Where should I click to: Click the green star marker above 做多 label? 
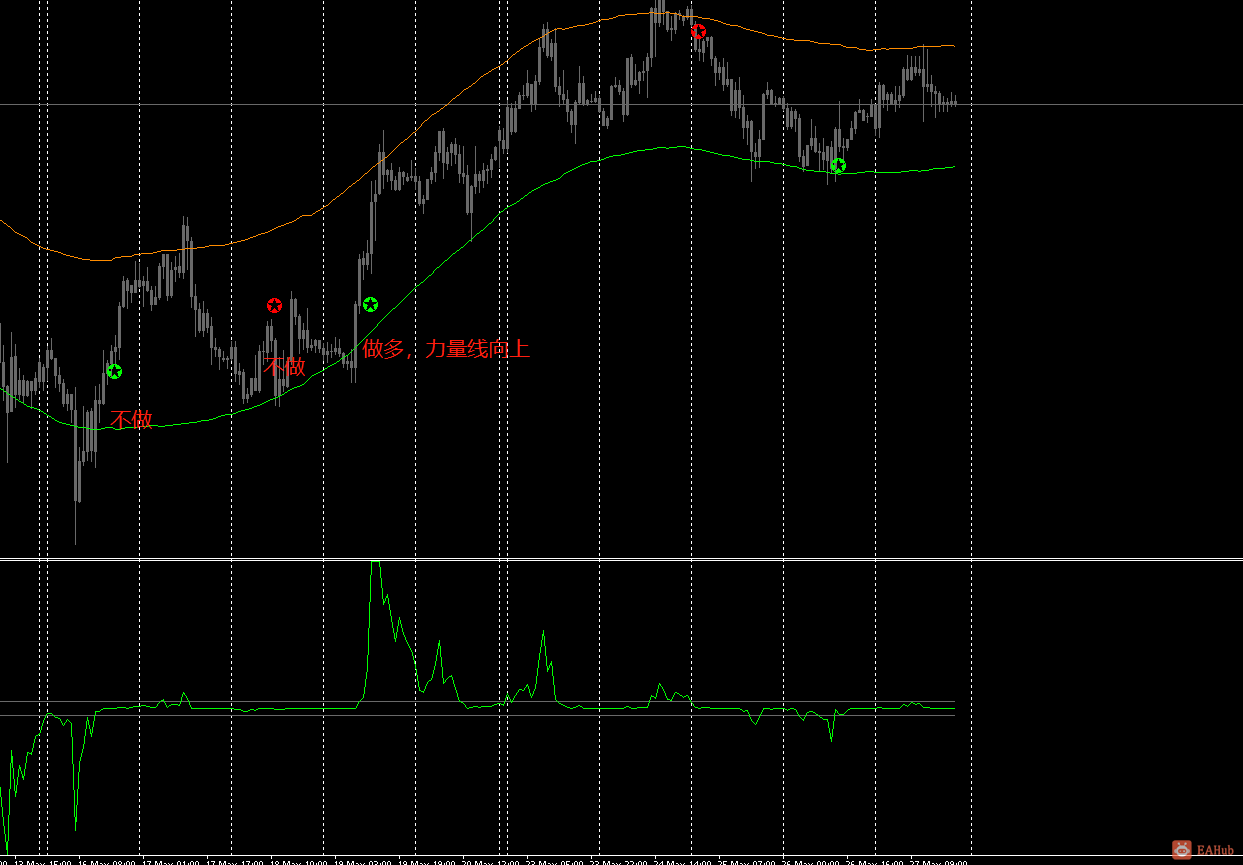[x=370, y=304]
